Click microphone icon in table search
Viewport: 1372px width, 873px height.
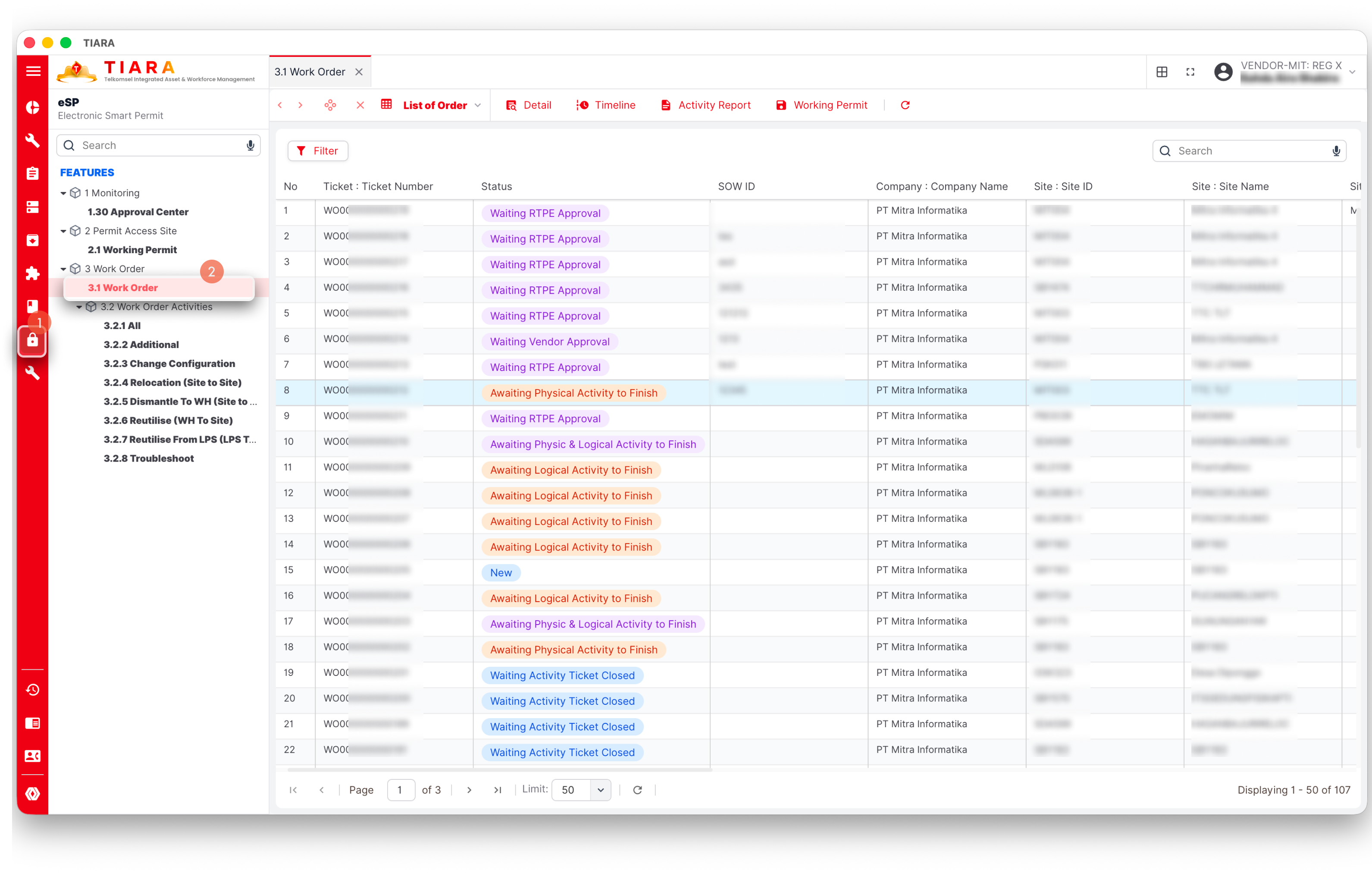(1336, 151)
